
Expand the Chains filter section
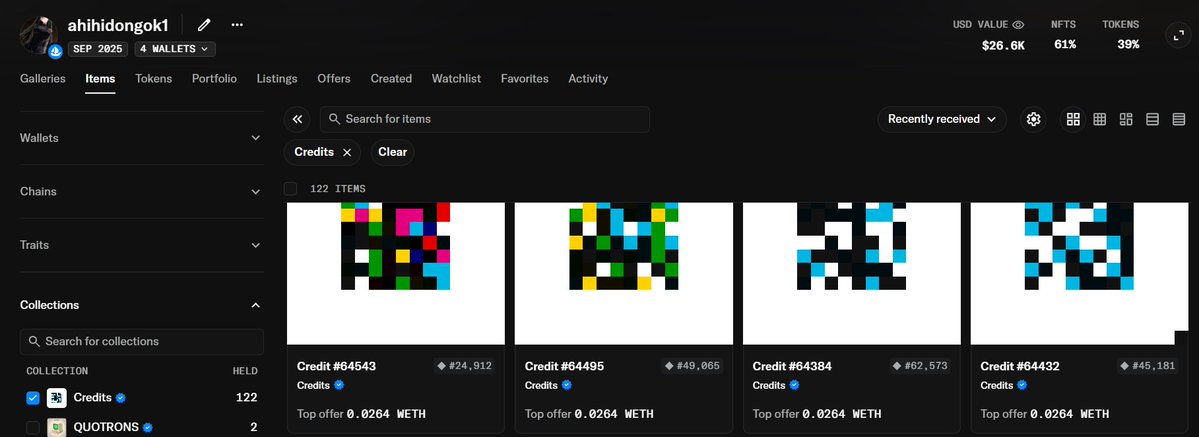pyautogui.click(x=141, y=191)
